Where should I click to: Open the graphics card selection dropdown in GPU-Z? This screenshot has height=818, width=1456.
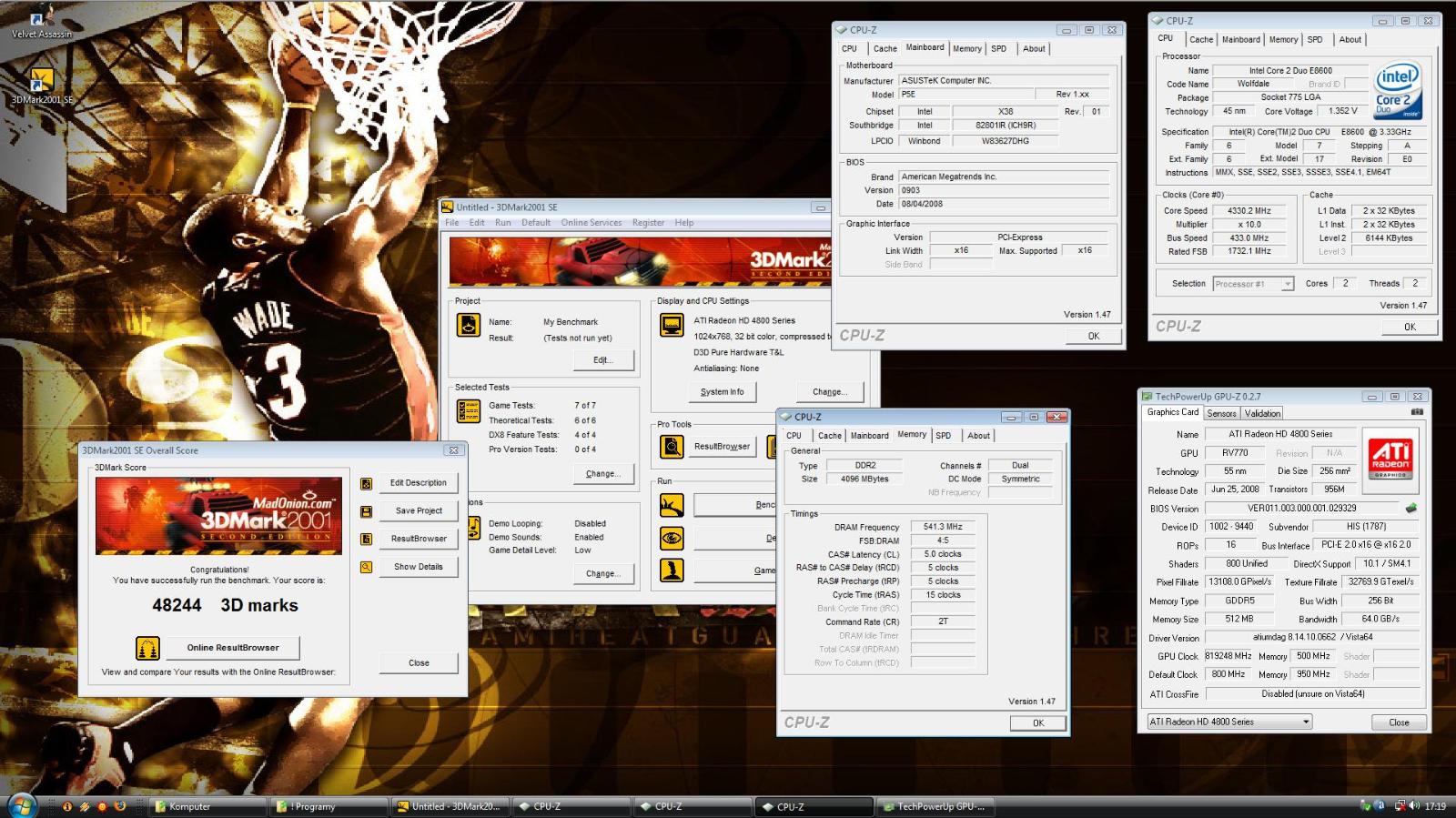tap(1229, 722)
